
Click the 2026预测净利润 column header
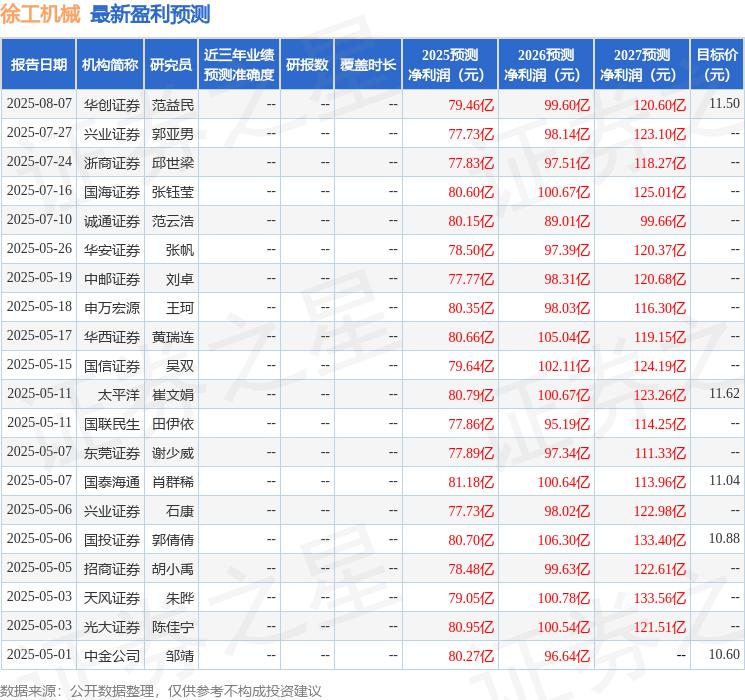coord(545,64)
